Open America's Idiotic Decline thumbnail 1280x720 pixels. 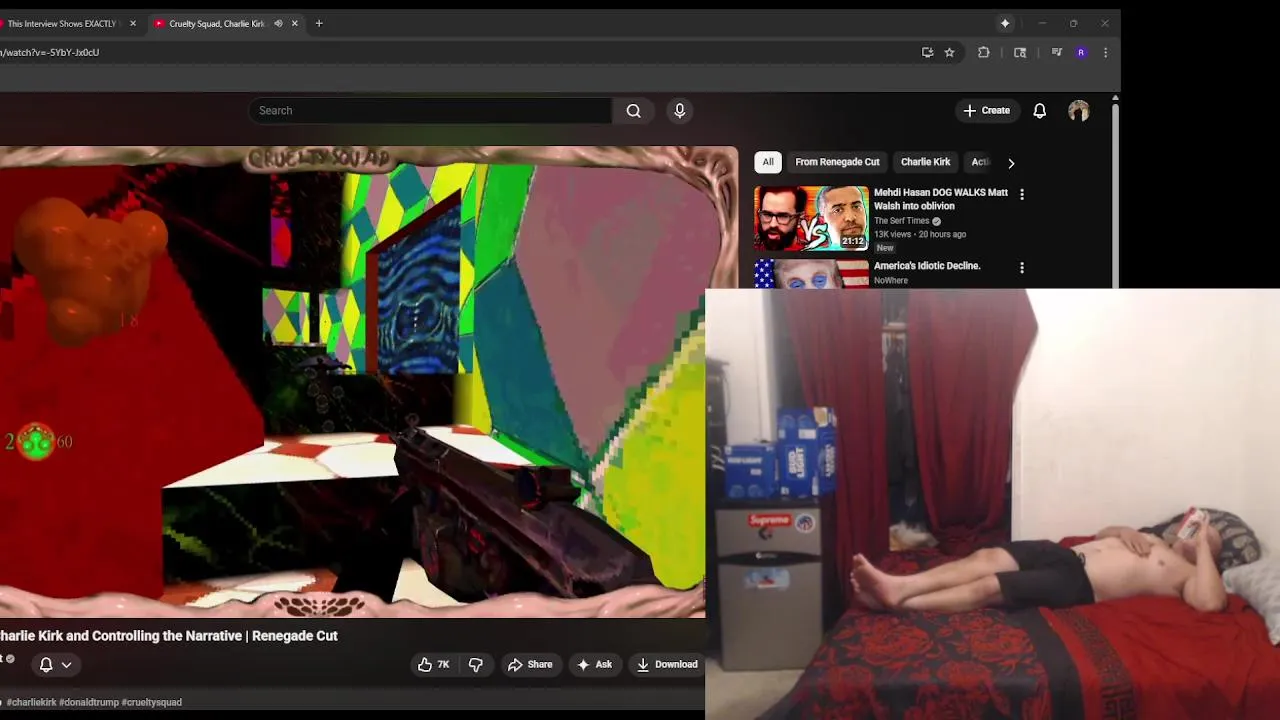click(811, 274)
